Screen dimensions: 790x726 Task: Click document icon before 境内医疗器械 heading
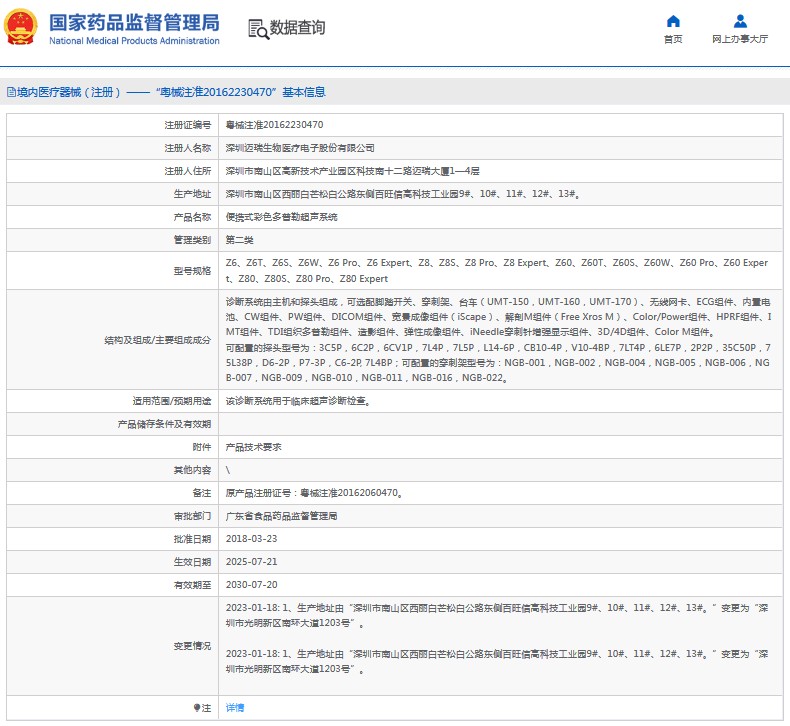tap(9, 92)
